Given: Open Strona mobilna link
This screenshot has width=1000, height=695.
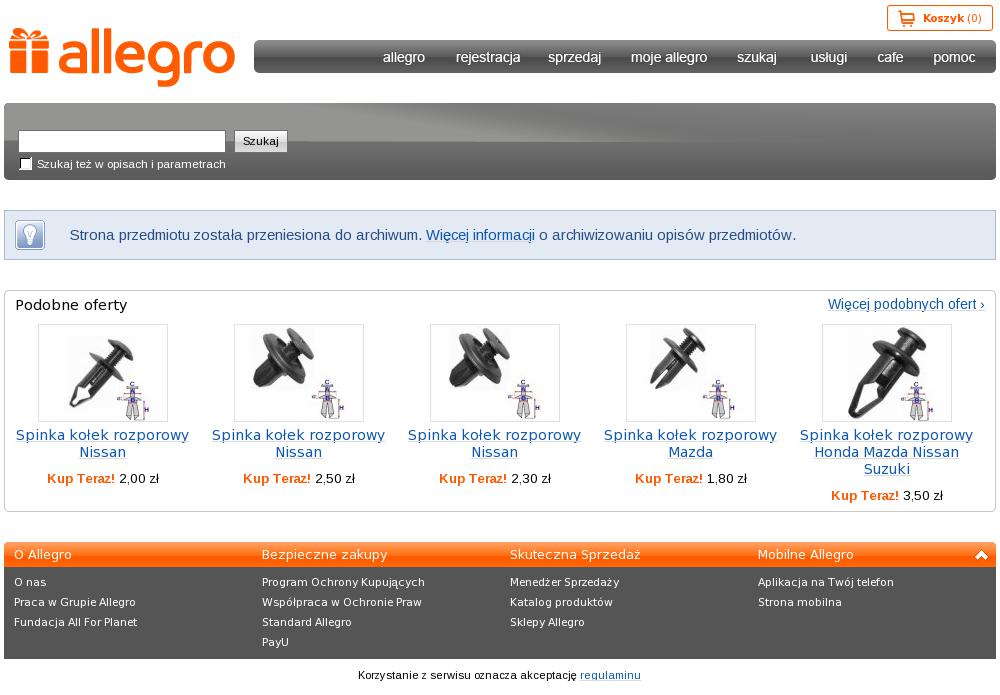Looking at the screenshot, I should [800, 602].
